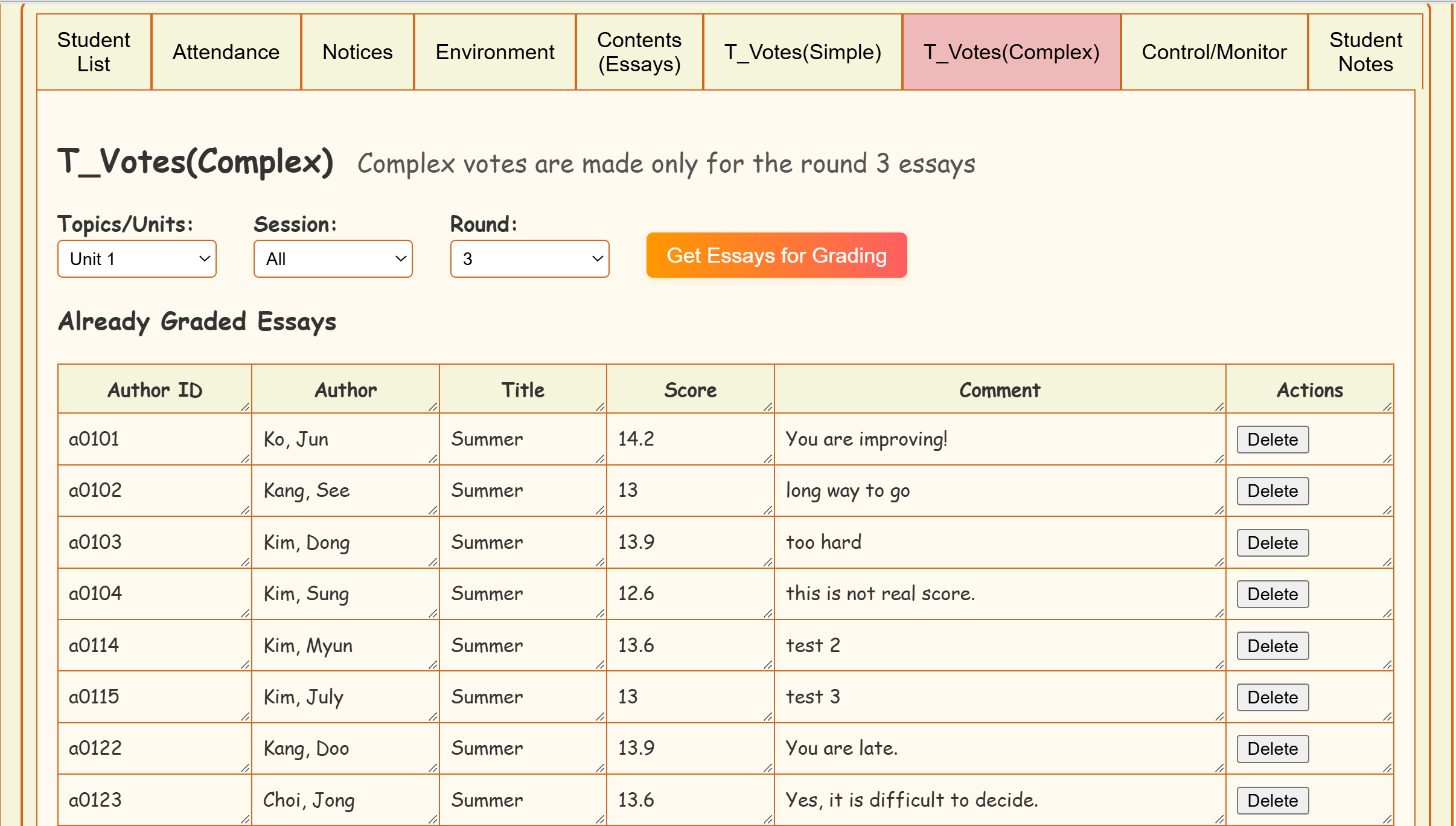Go to the Student Notes tab
The width and height of the screenshot is (1456, 826).
click(1365, 52)
